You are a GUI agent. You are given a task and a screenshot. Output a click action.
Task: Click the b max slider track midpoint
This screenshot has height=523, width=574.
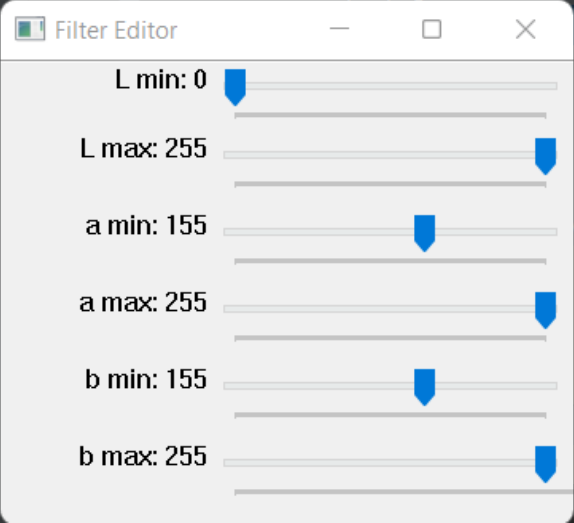coord(391,463)
